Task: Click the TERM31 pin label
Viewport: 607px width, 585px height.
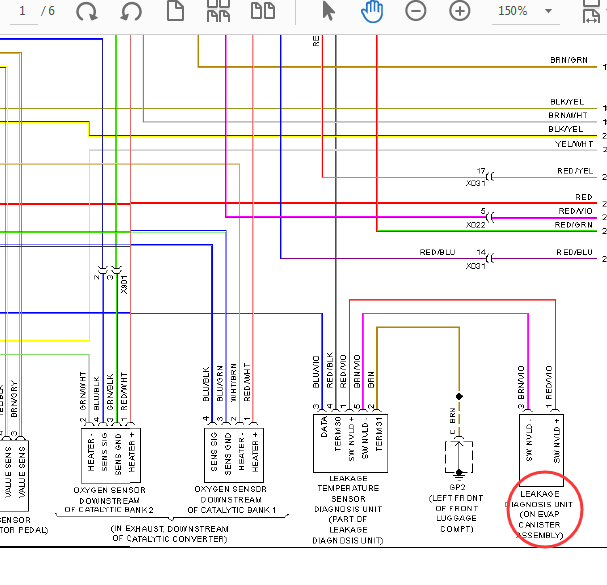Action: click(379, 434)
